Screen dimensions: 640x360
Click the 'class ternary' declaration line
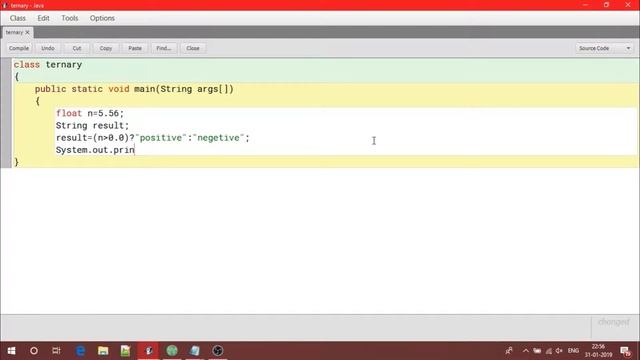click(x=48, y=64)
